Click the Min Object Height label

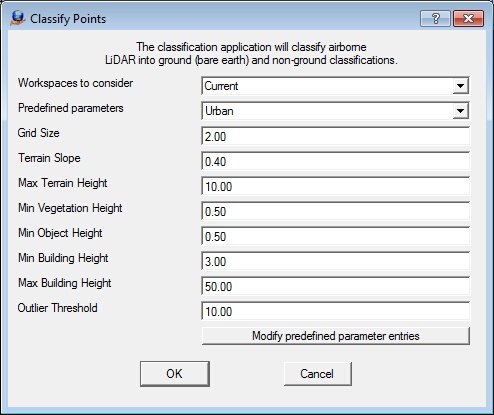coord(60,233)
